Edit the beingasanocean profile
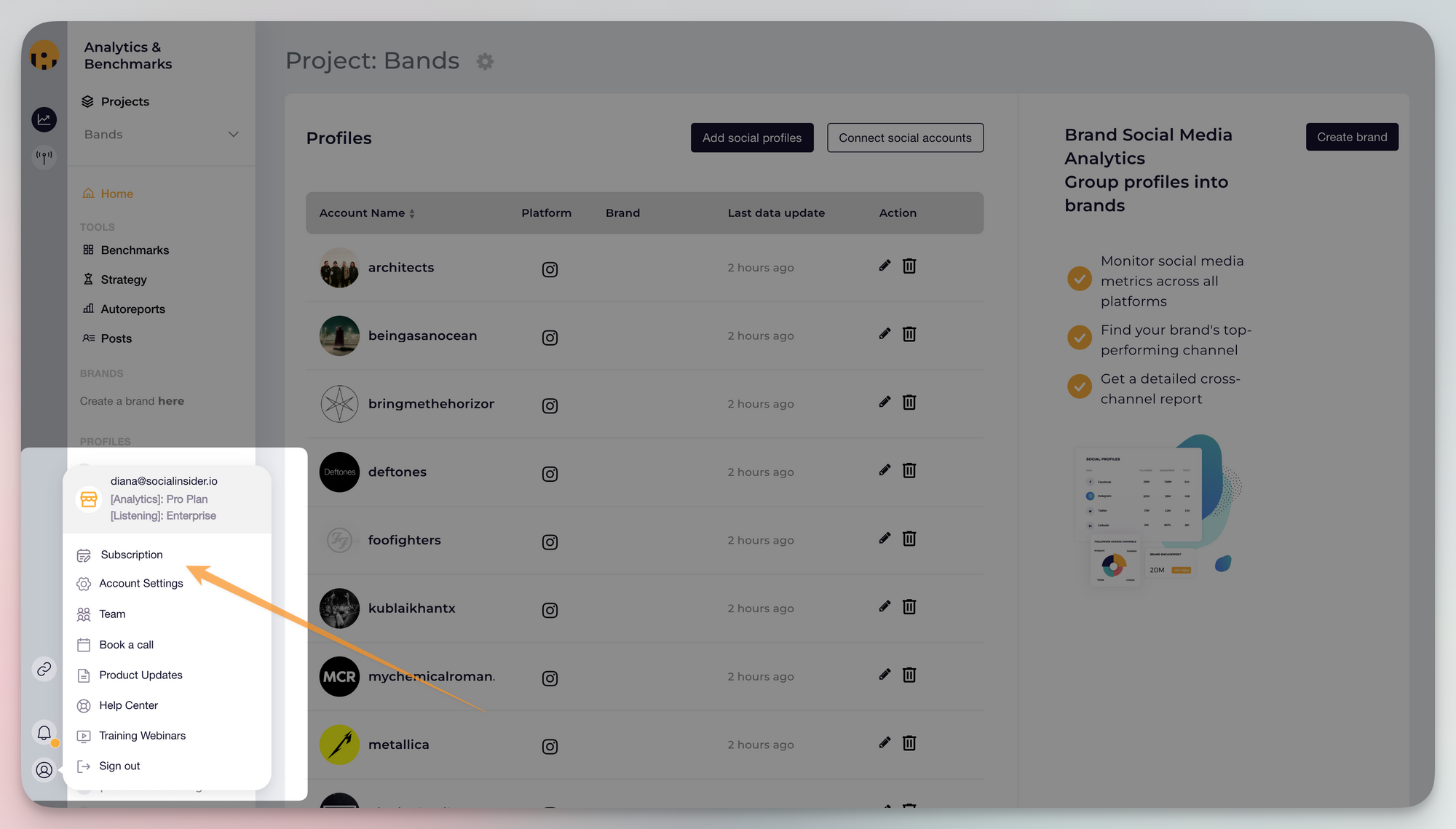The image size is (1456, 829). 885,334
